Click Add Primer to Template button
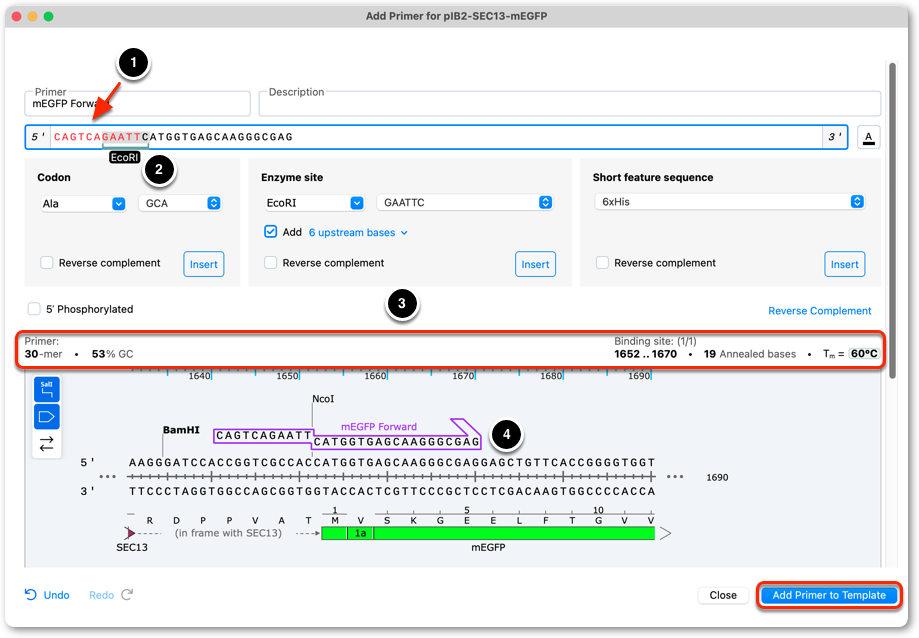 click(x=829, y=595)
